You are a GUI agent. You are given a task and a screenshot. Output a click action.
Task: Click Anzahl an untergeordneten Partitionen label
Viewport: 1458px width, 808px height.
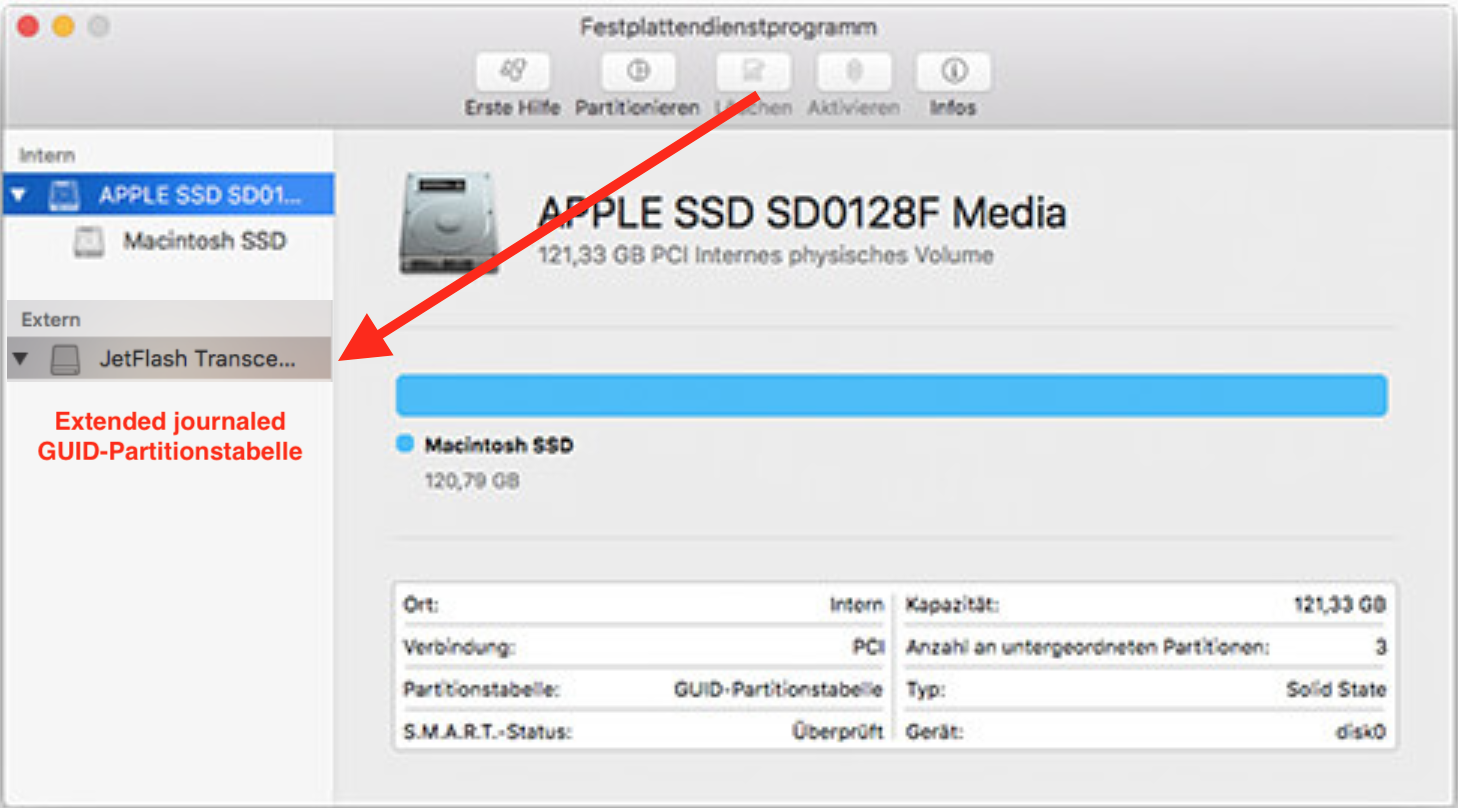coord(1088,647)
